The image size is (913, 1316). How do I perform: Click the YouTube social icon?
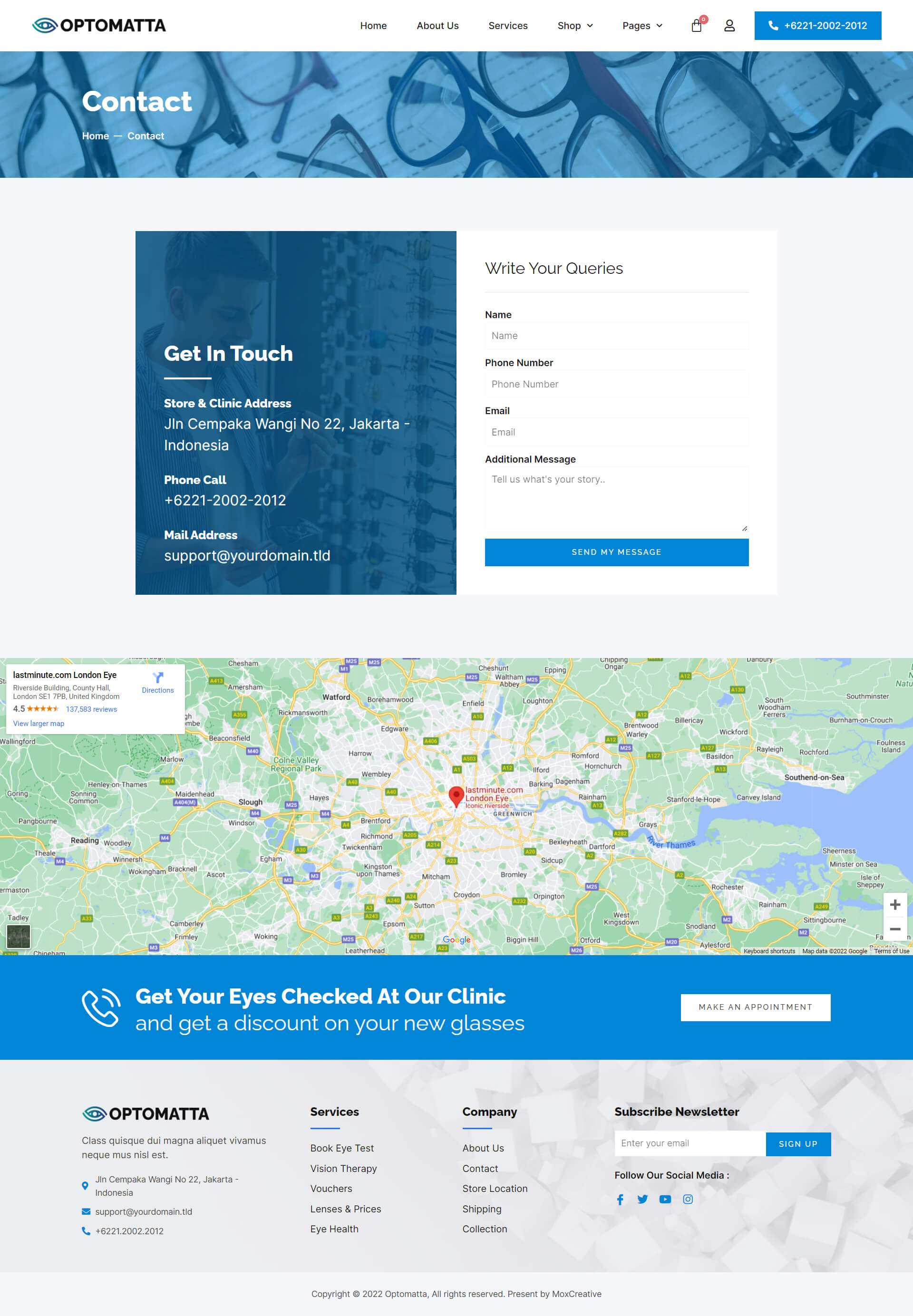click(x=665, y=1200)
